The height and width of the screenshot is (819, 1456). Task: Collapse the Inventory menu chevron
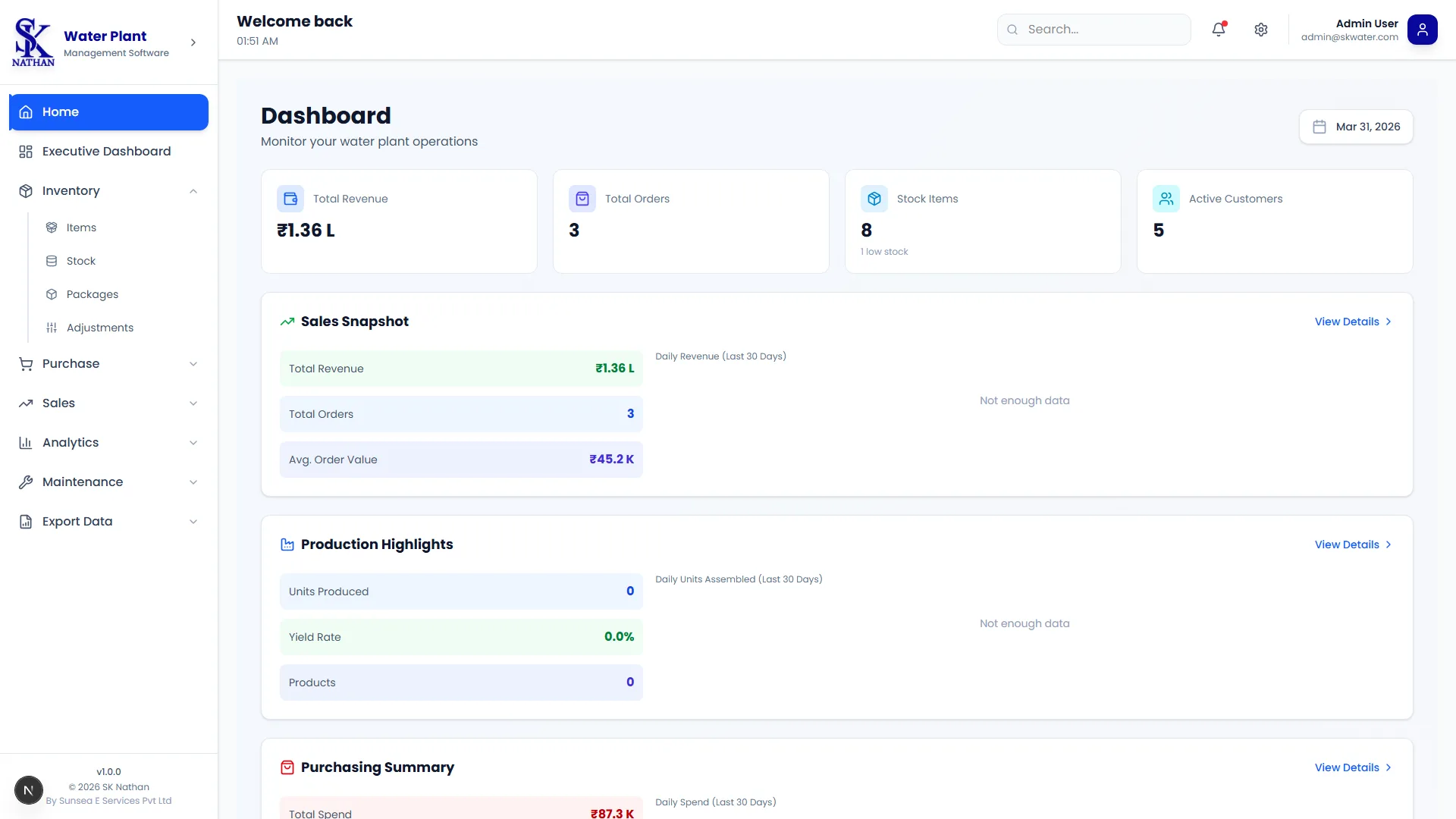193,191
